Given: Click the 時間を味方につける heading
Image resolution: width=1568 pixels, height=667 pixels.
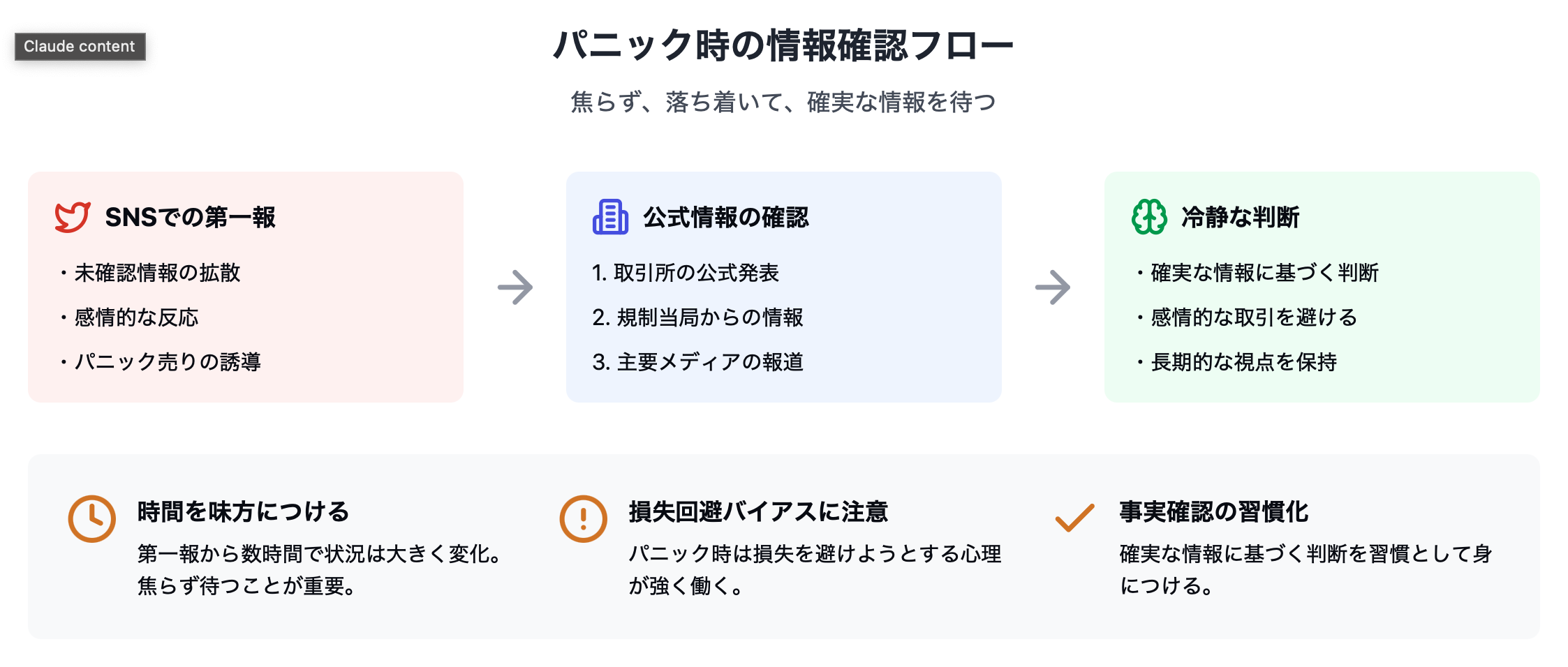Looking at the screenshot, I should coord(243,512).
